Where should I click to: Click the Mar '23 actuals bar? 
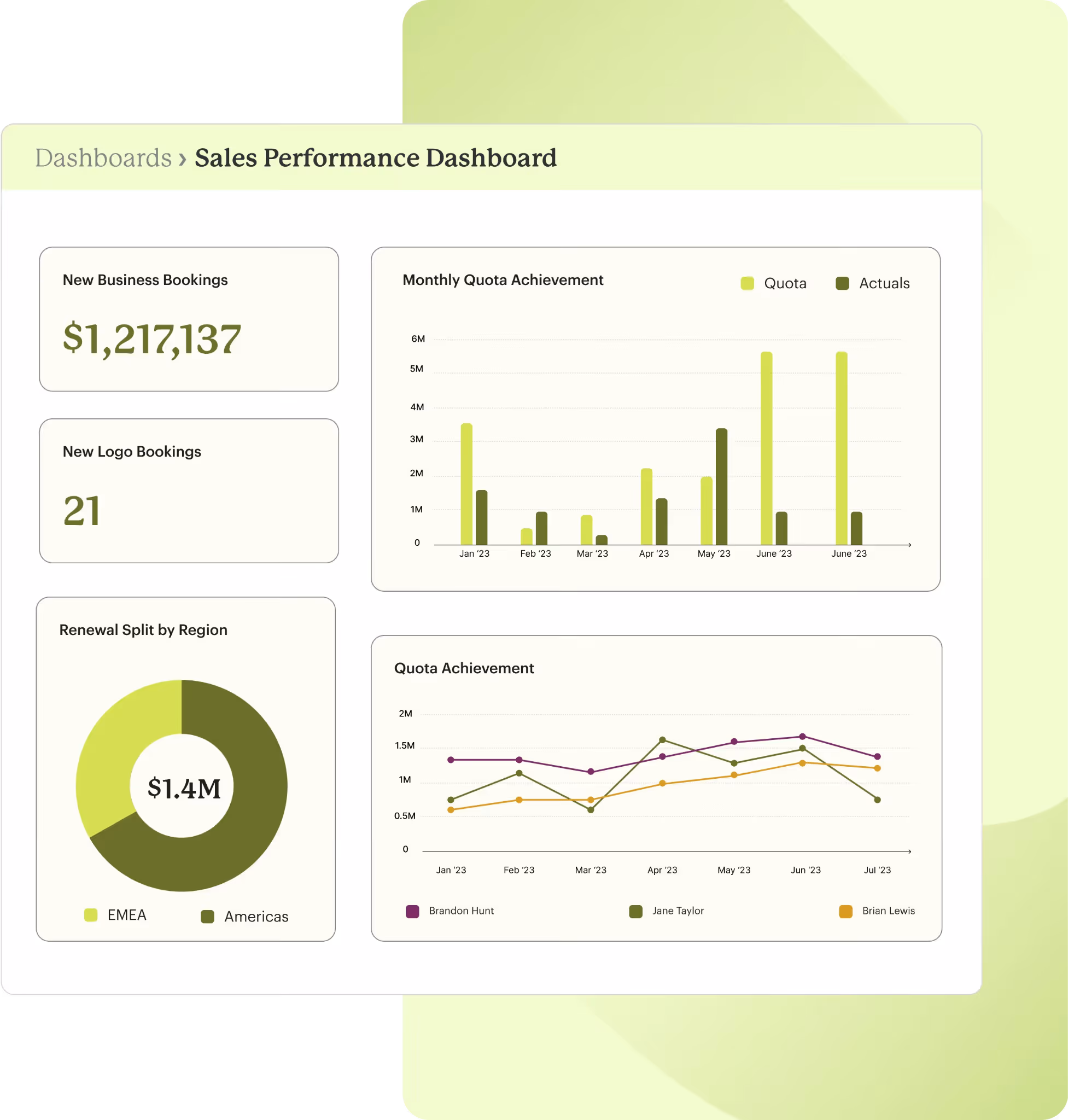[602, 540]
